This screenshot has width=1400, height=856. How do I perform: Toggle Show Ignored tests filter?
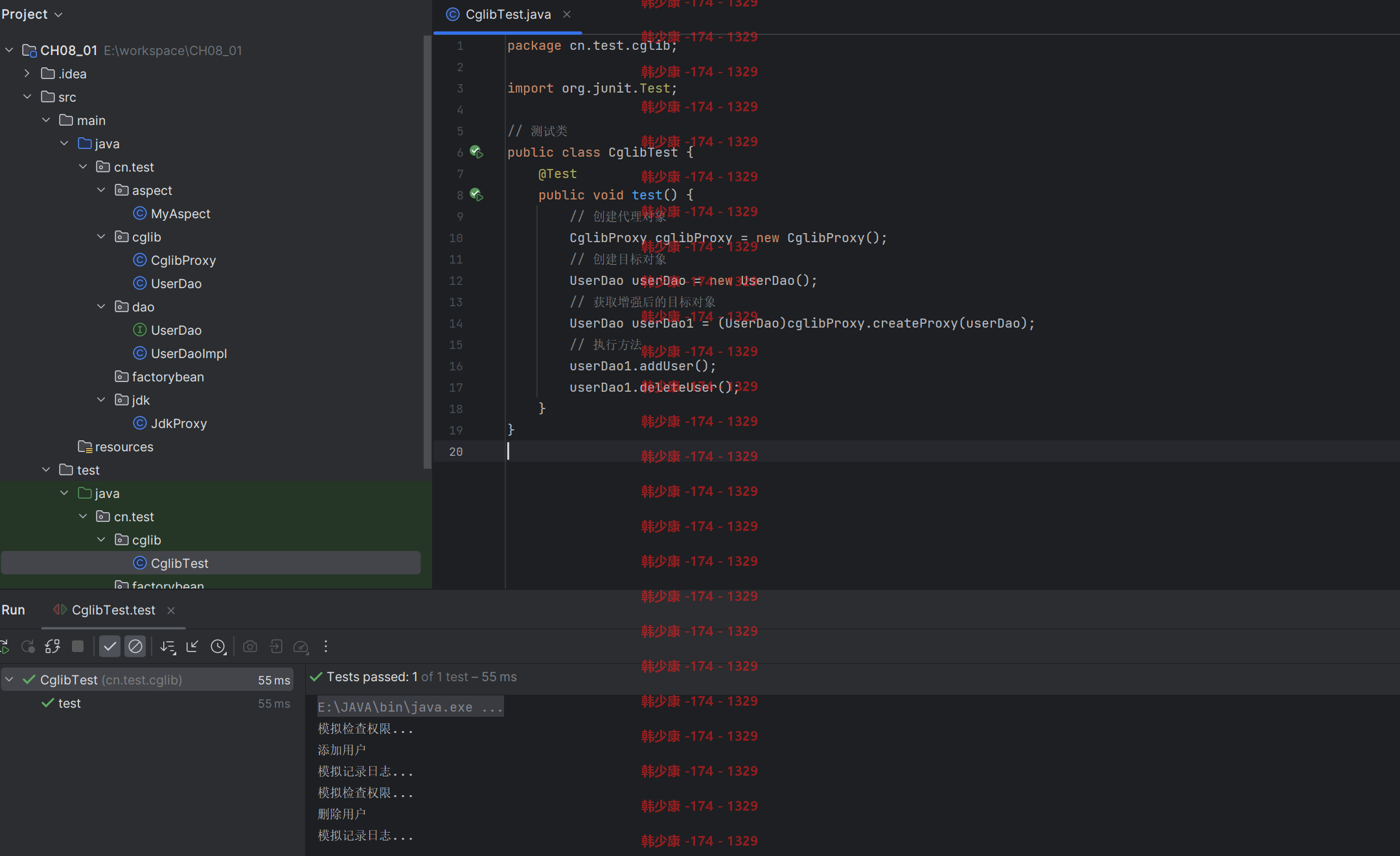click(x=135, y=646)
